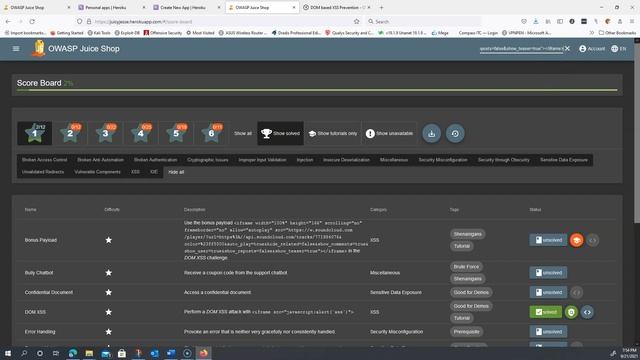Toggle Broken Authentication category

click(156, 160)
